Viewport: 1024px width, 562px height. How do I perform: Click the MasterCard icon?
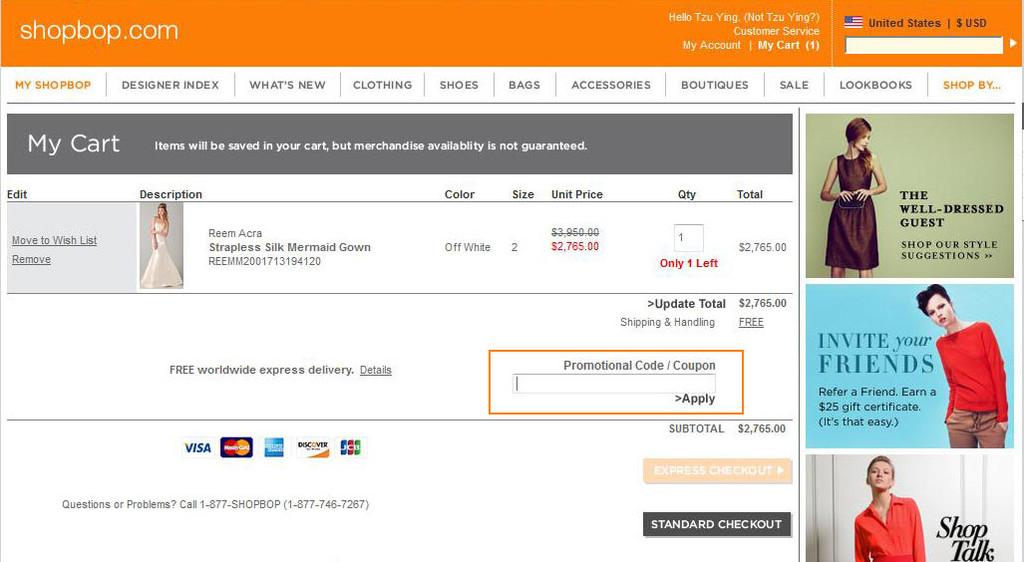(x=236, y=448)
